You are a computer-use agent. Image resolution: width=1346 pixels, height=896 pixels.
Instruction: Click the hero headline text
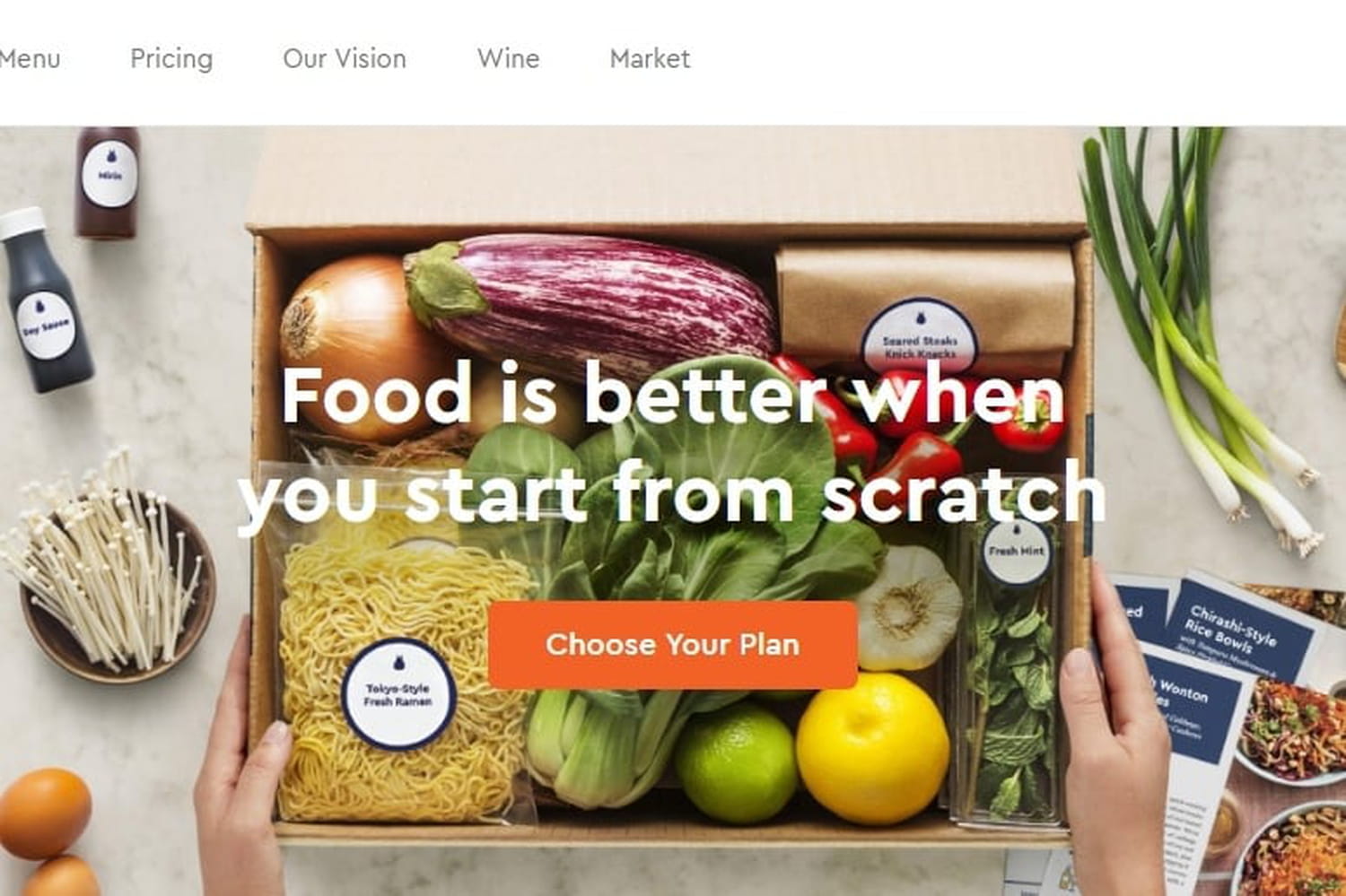pyautogui.click(x=672, y=444)
